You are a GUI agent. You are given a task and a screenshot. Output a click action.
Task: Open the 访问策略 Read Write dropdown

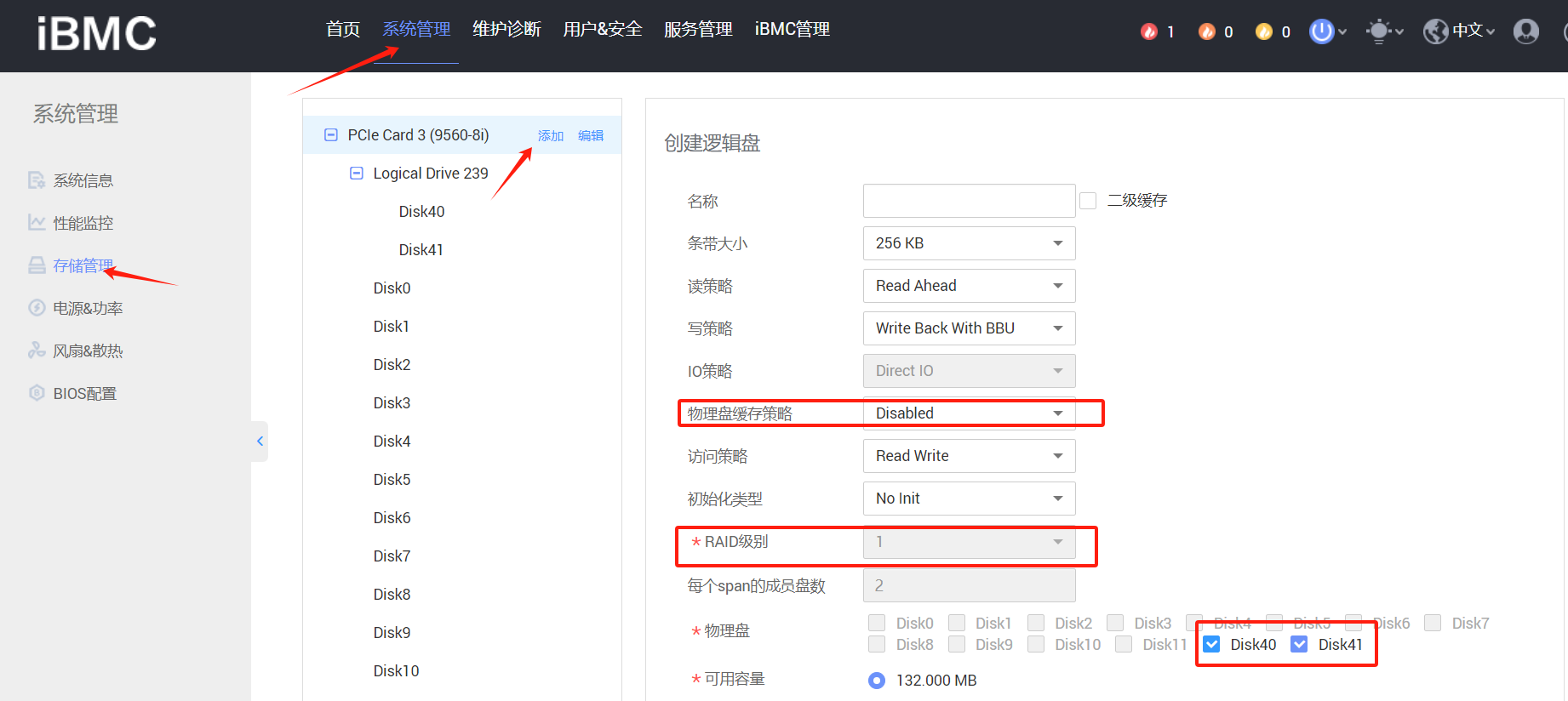tap(970, 456)
